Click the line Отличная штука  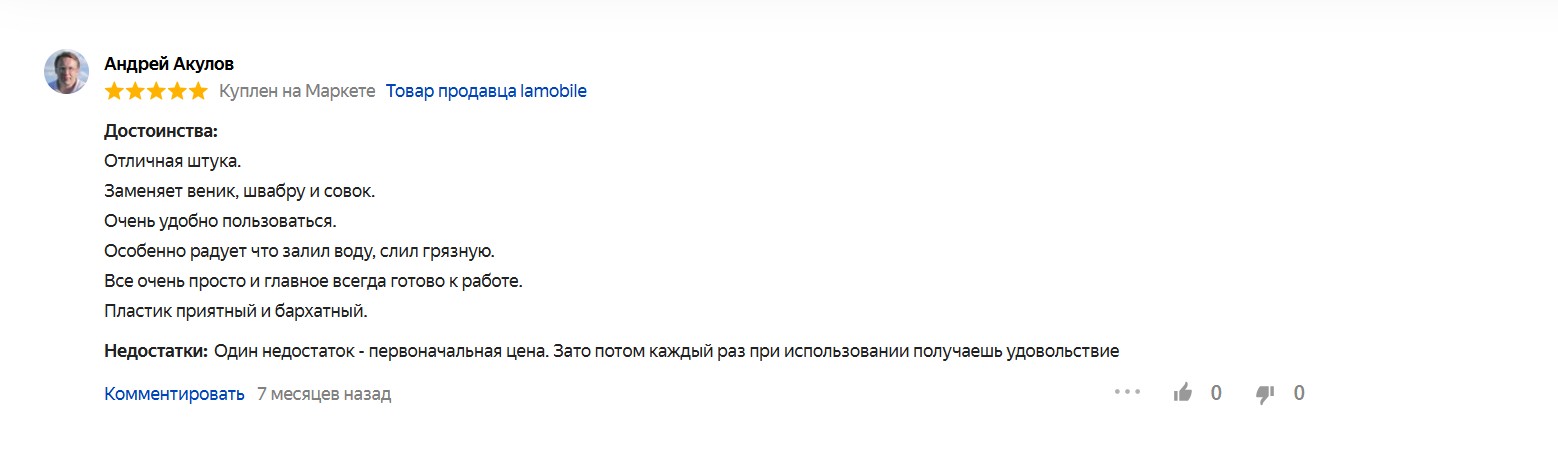click(x=173, y=160)
